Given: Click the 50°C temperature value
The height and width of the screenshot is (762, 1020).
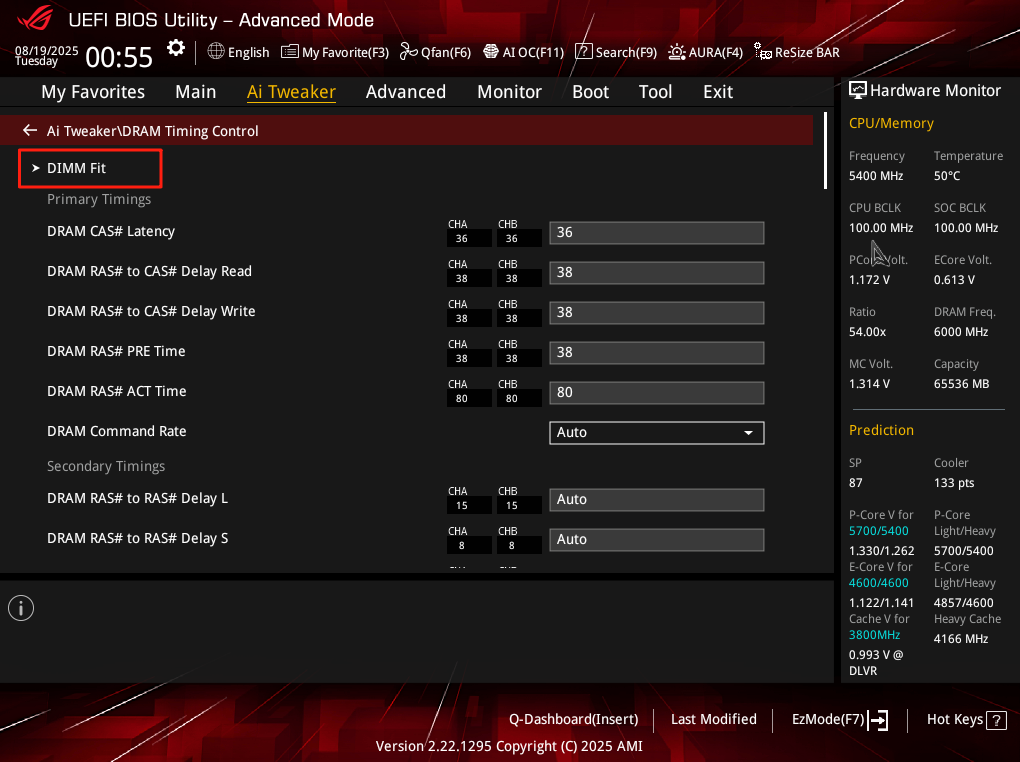Looking at the screenshot, I should click(x=946, y=176).
